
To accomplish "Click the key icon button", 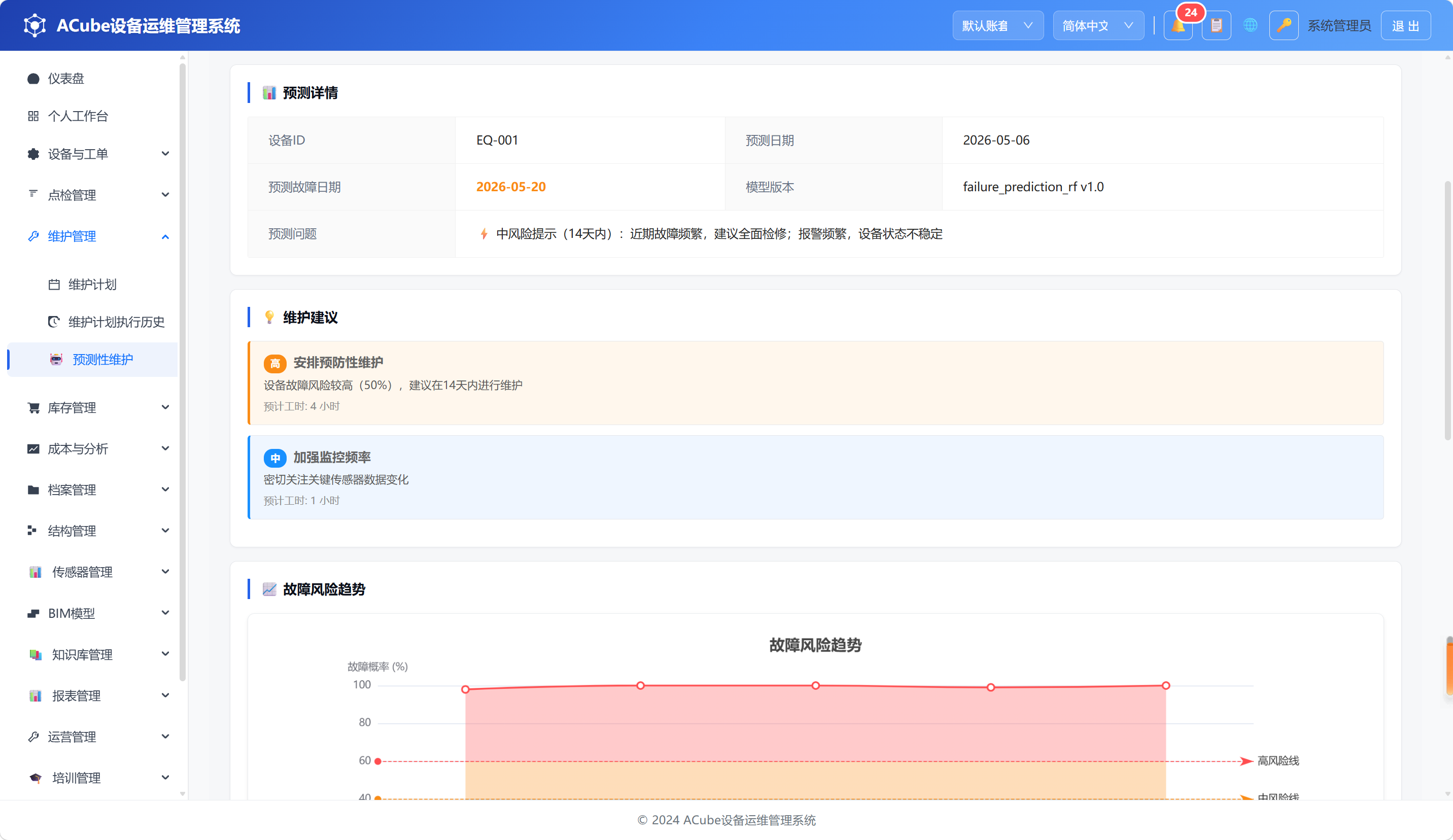I will (x=1284, y=26).
